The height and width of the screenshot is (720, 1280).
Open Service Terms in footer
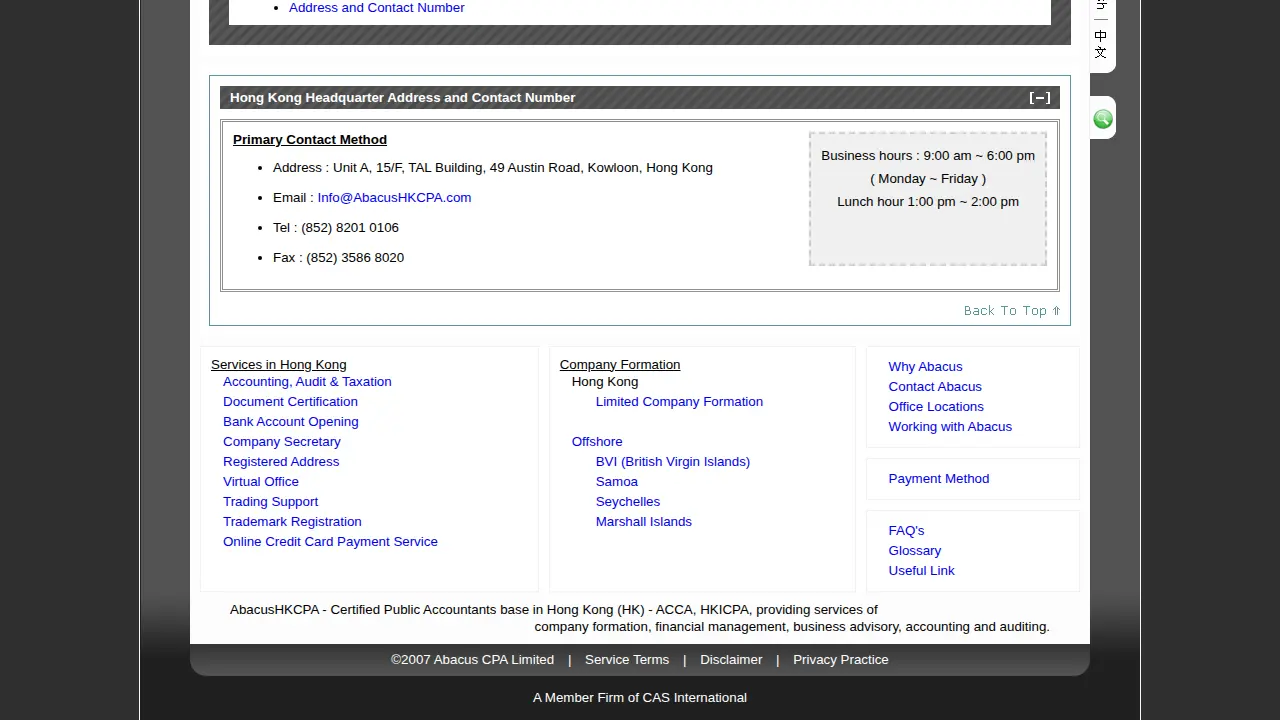tap(627, 660)
